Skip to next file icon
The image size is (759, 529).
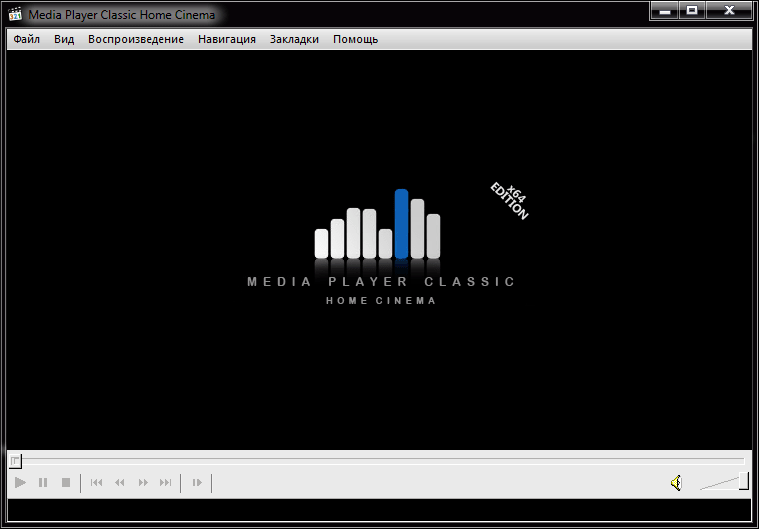[x=166, y=483]
